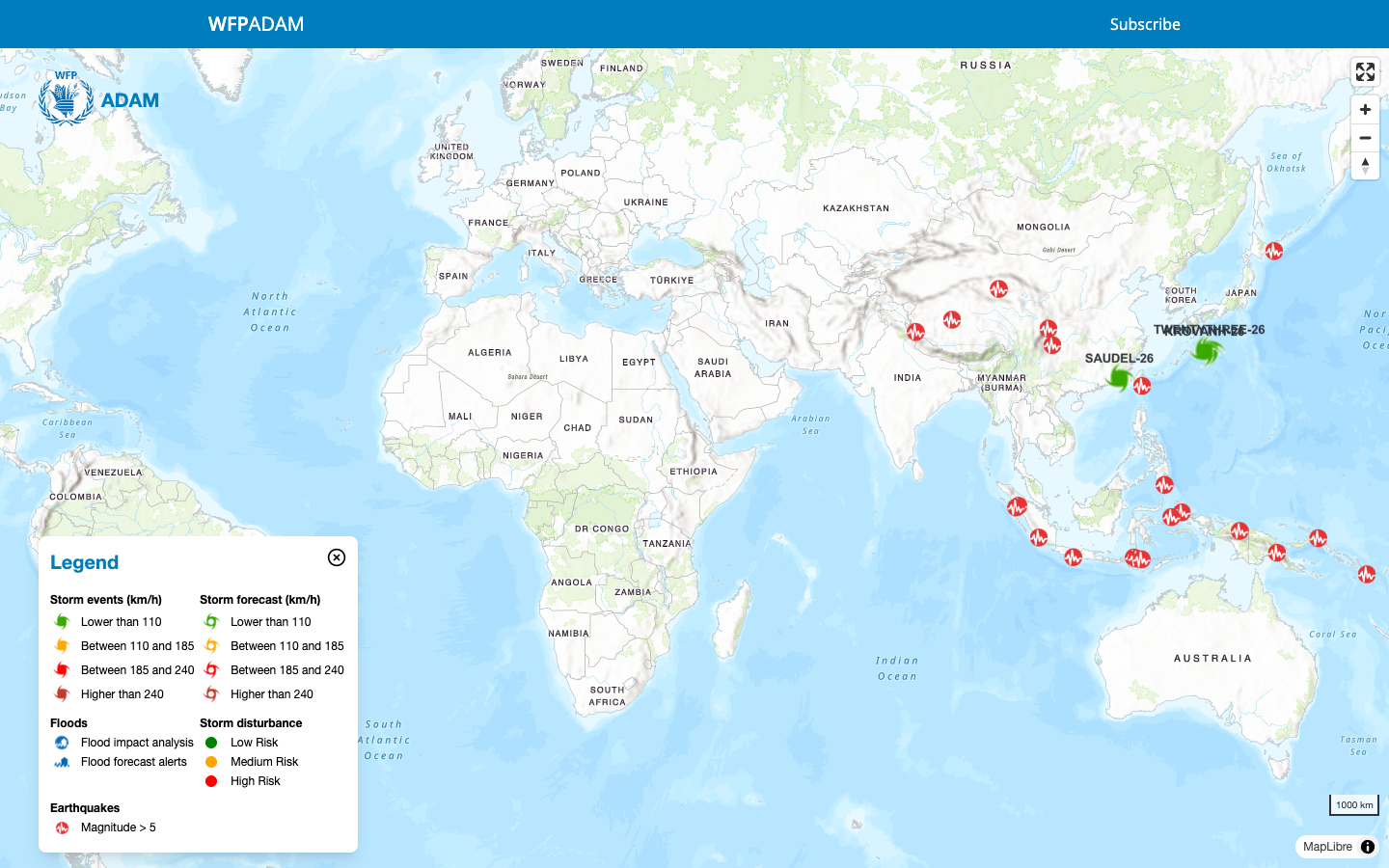Click 'Between 185 and 240' under Storm forecast
Viewport: 1389px width, 868px height.
[287, 670]
